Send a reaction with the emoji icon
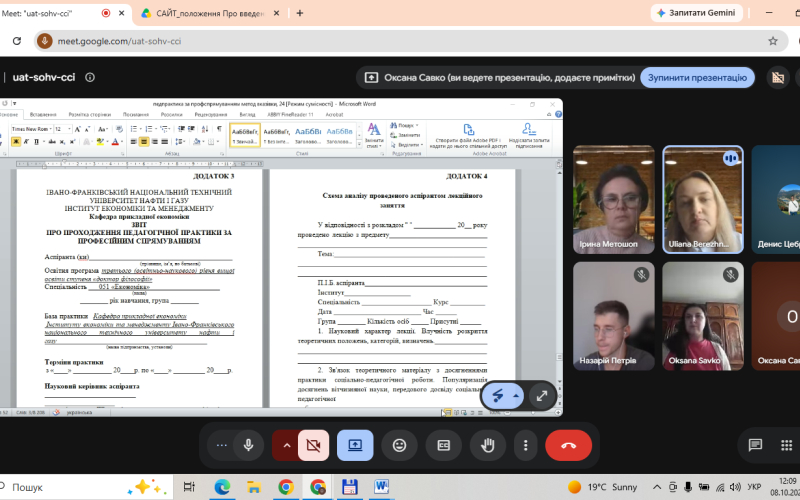 click(399, 445)
